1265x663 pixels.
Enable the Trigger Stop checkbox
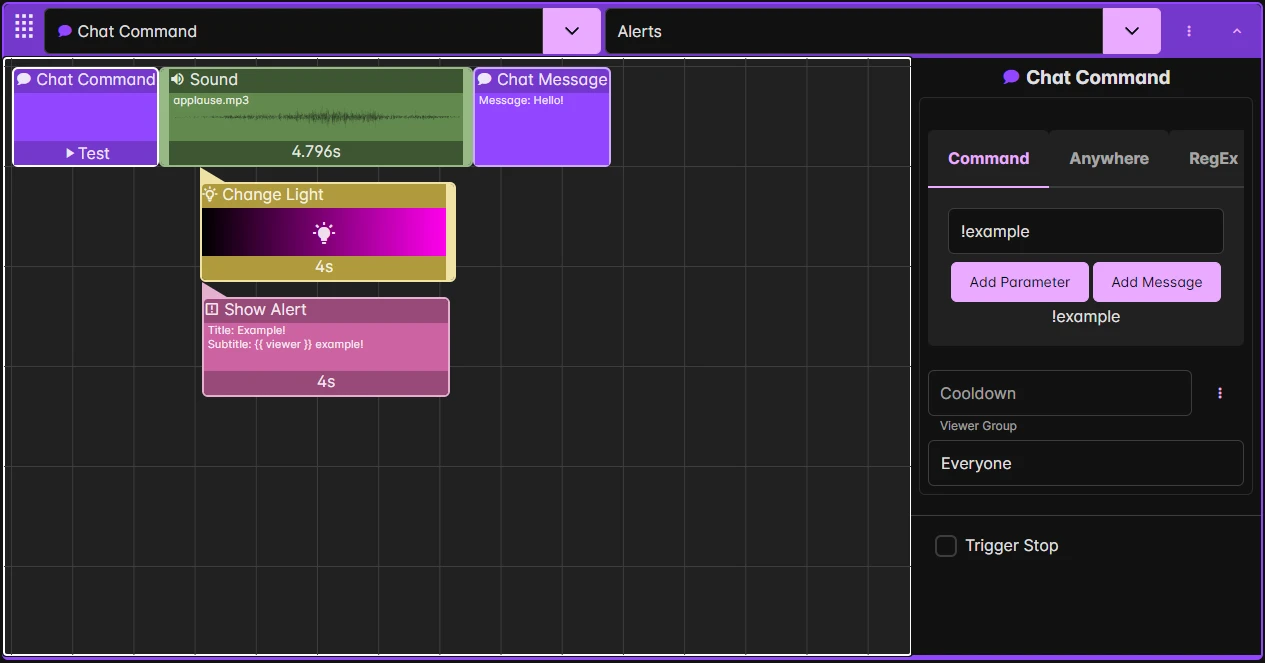pyautogui.click(x=946, y=545)
